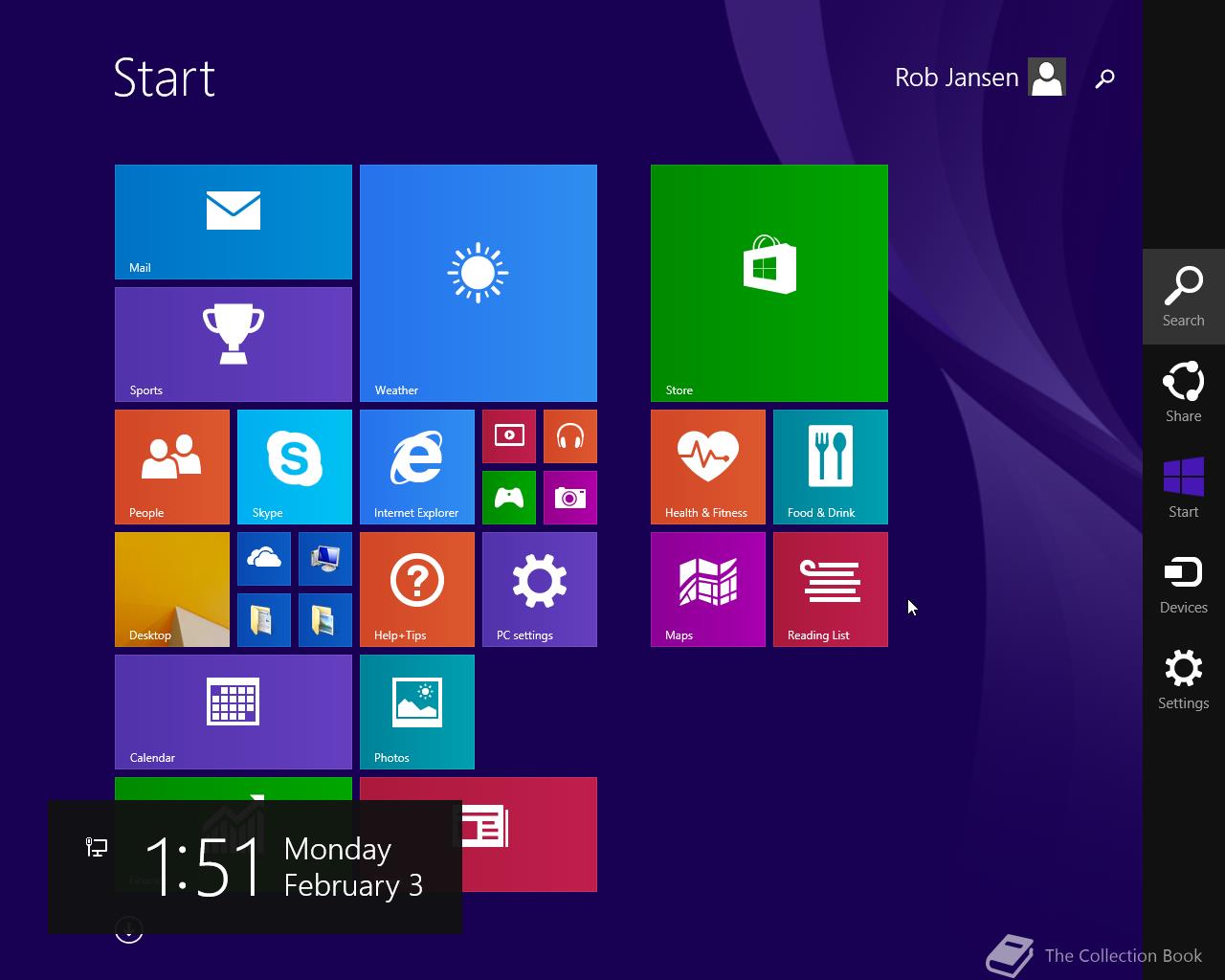
Task: Open the Settings charm
Action: click(x=1184, y=679)
